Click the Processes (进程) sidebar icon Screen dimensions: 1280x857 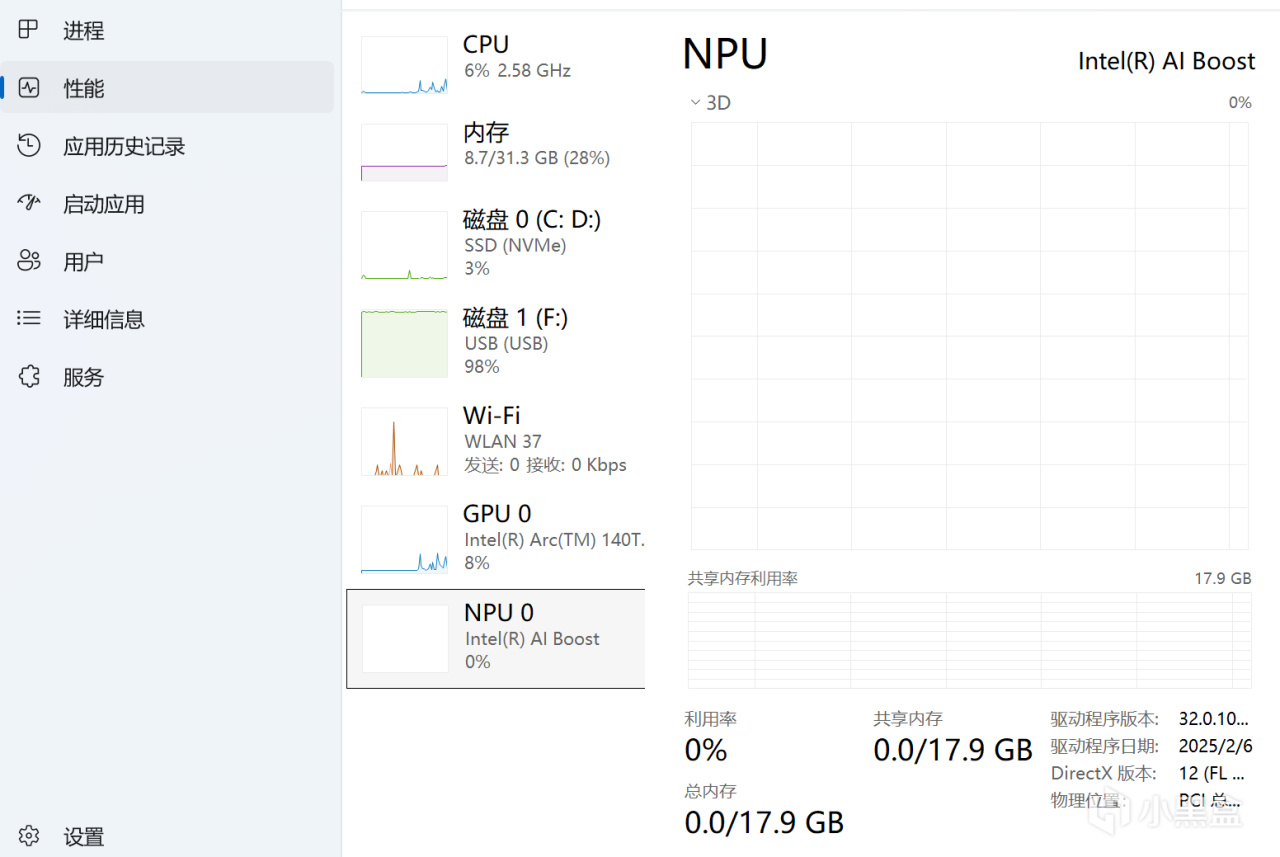(x=29, y=30)
